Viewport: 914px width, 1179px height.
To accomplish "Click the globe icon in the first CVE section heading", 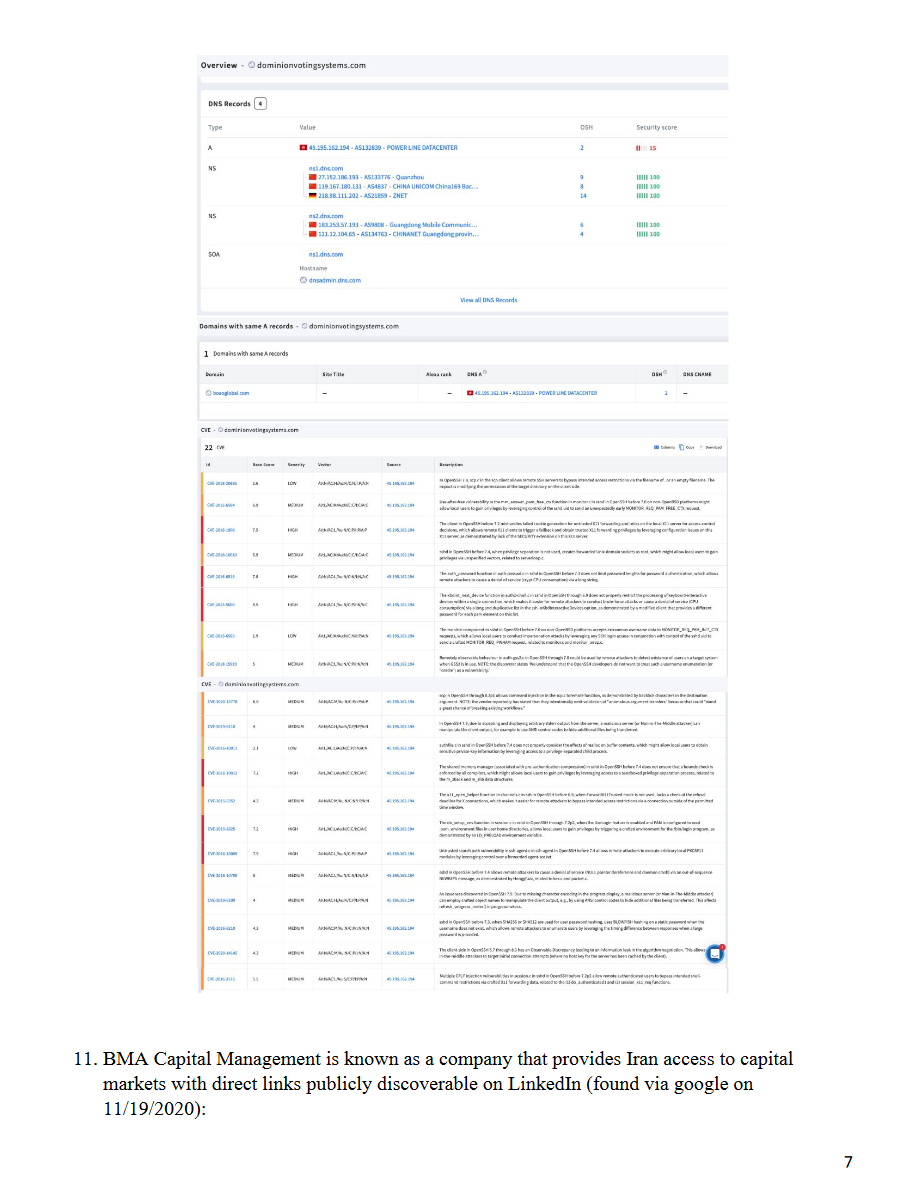I will point(220,430).
